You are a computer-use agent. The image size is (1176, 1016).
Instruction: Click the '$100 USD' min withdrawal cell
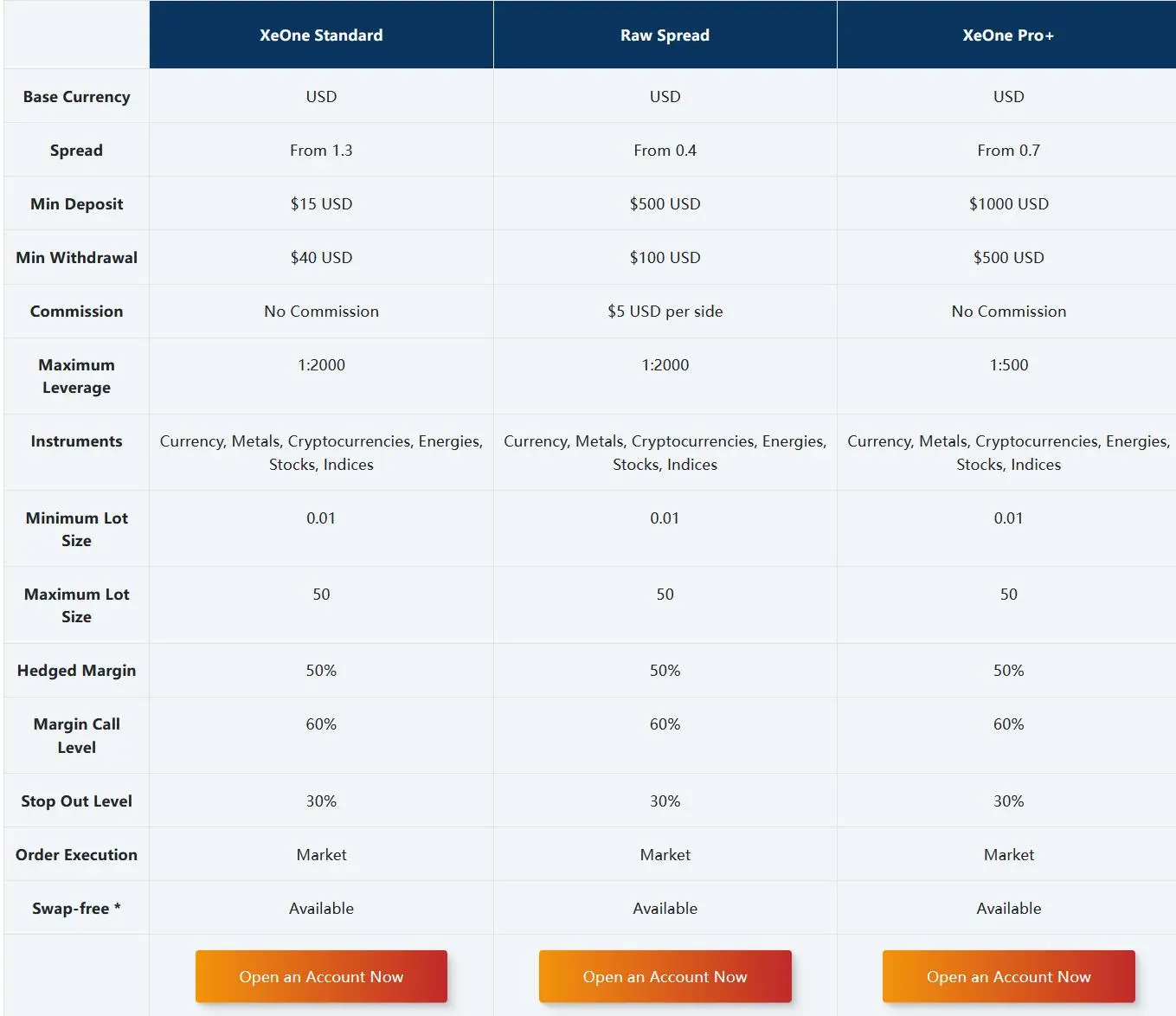(665, 258)
